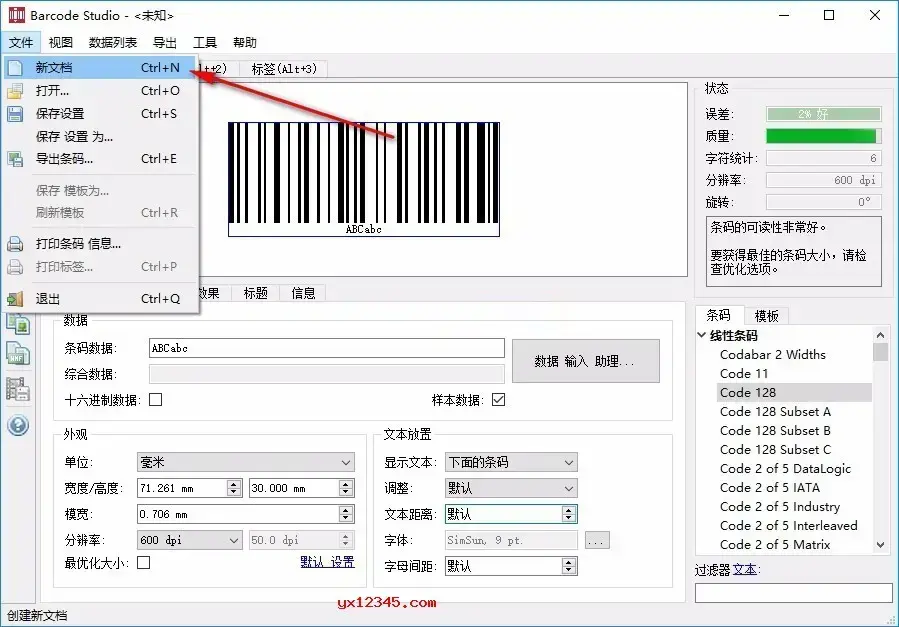Image resolution: width=899 pixels, height=627 pixels.
Task: Open the 工具 menu
Action: [205, 42]
